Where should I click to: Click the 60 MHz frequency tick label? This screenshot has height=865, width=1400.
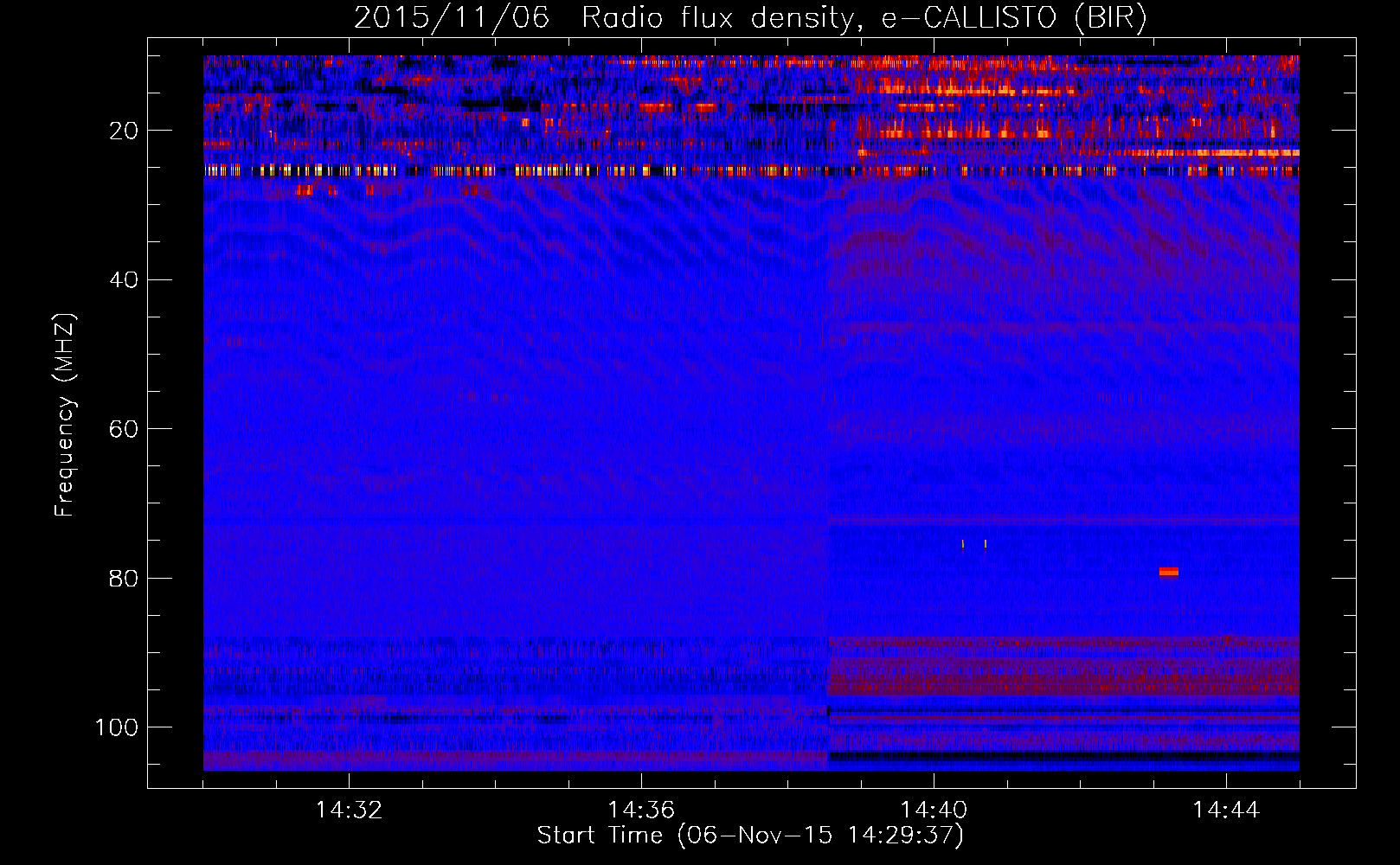tap(124, 429)
